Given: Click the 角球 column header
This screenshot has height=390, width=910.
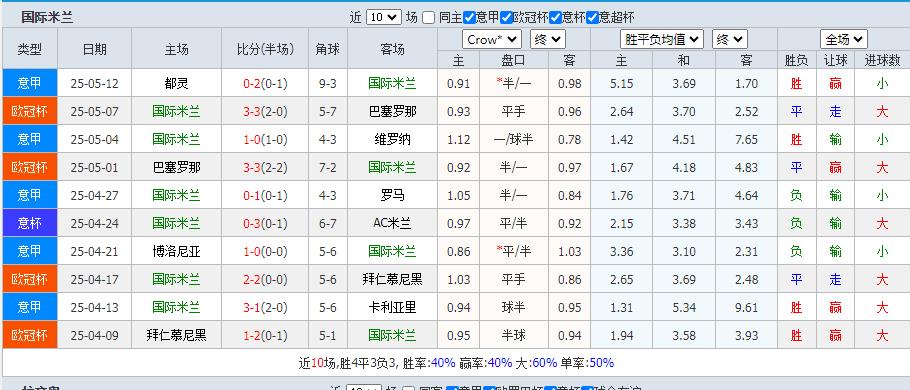Looking at the screenshot, I should (x=328, y=49).
